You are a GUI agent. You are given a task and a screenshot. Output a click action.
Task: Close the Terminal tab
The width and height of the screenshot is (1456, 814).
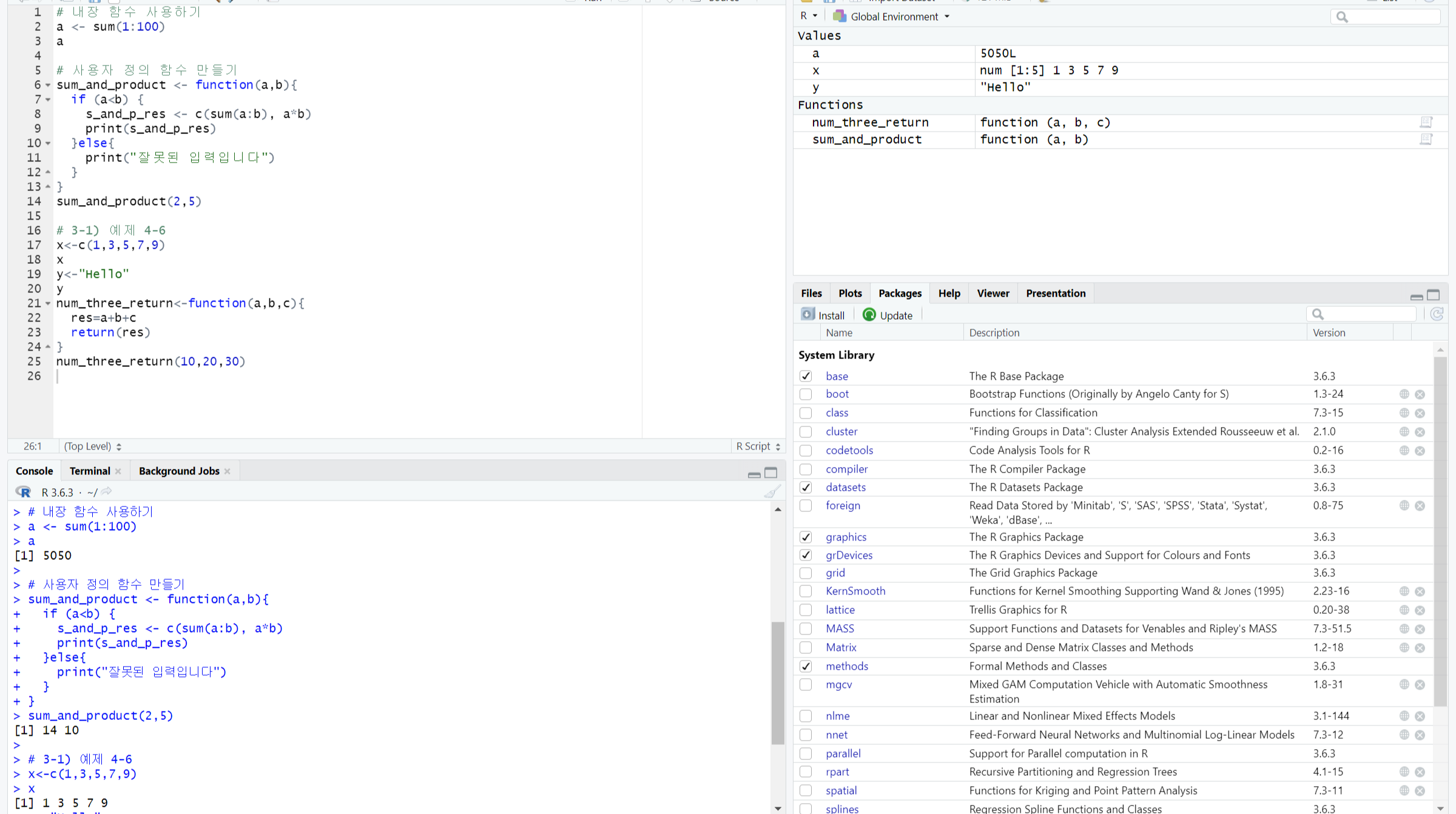pyautogui.click(x=118, y=471)
